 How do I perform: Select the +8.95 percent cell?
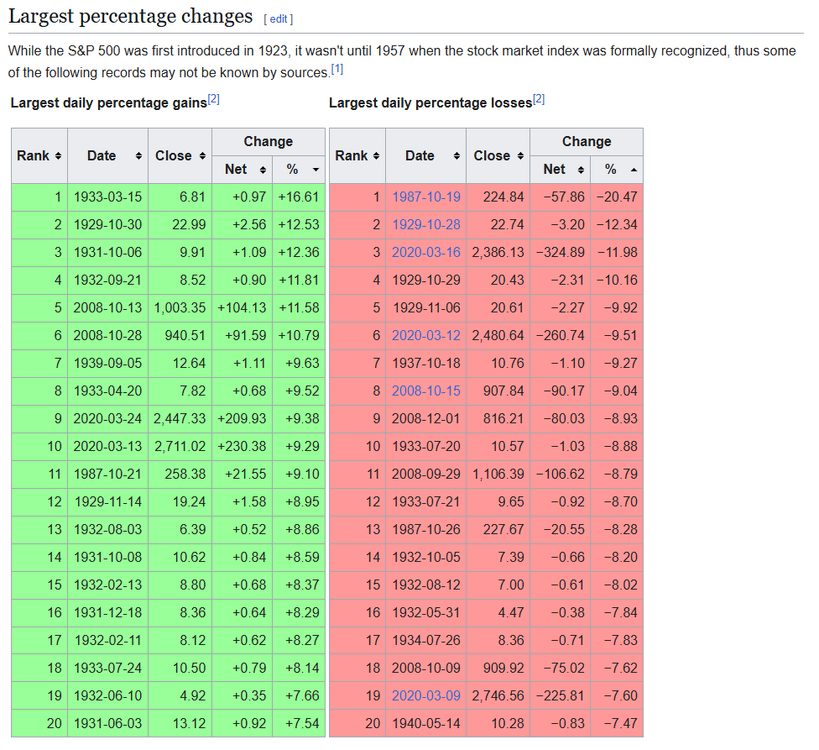299,501
